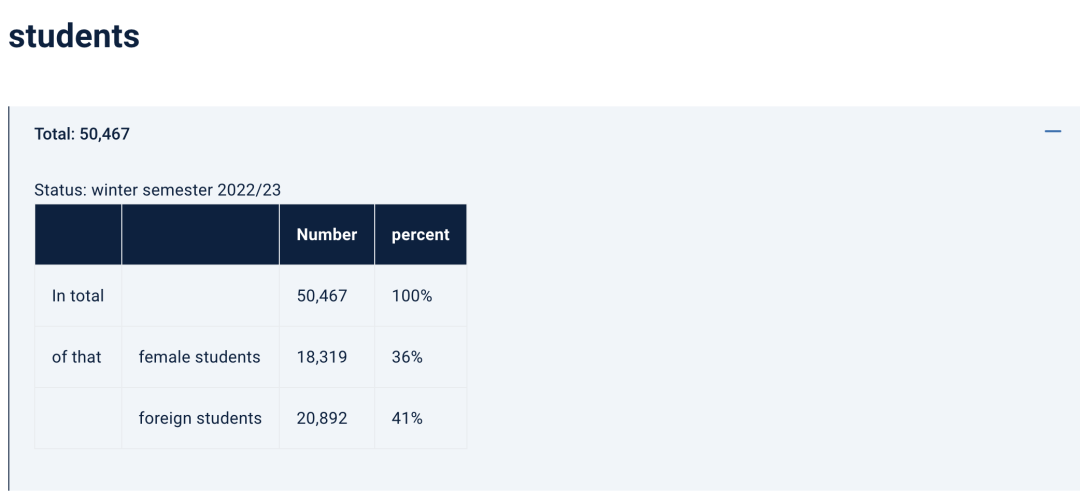
Task: Click the empty cell left of foreign students
Action: 78,418
